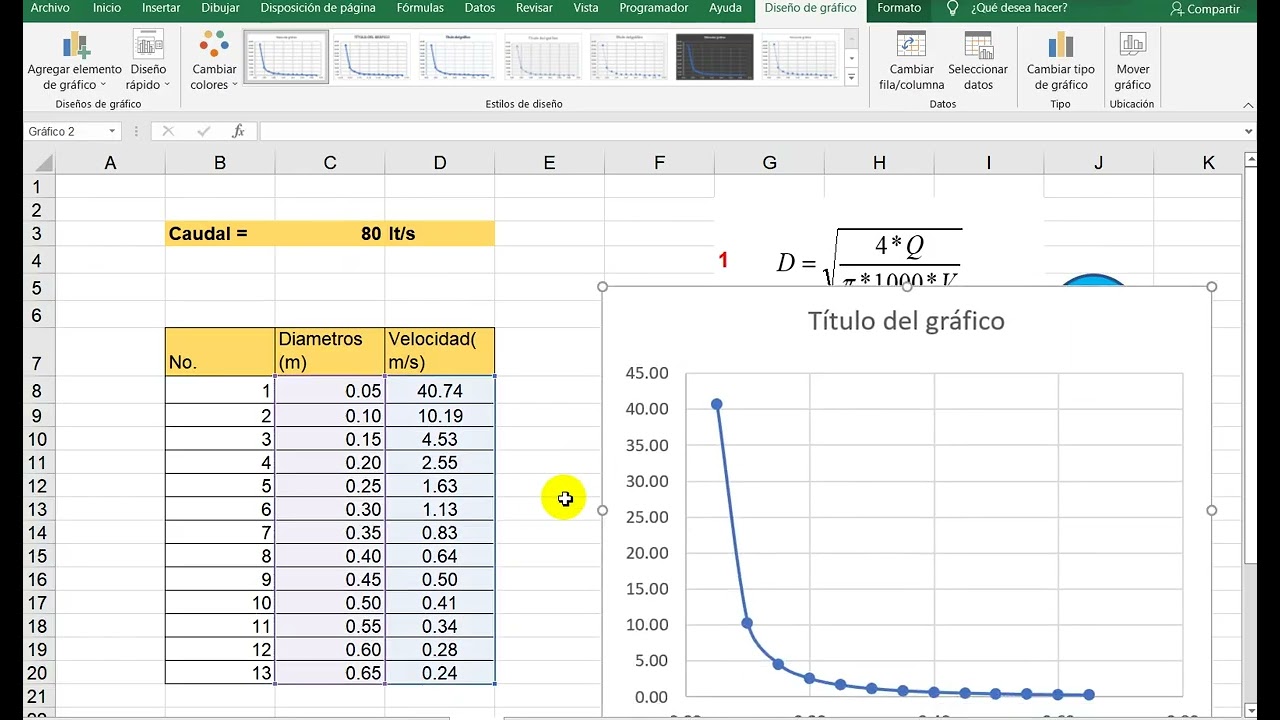1280x720 pixels.
Task: Select the fifth chart style thumbnail
Action: (x=630, y=56)
